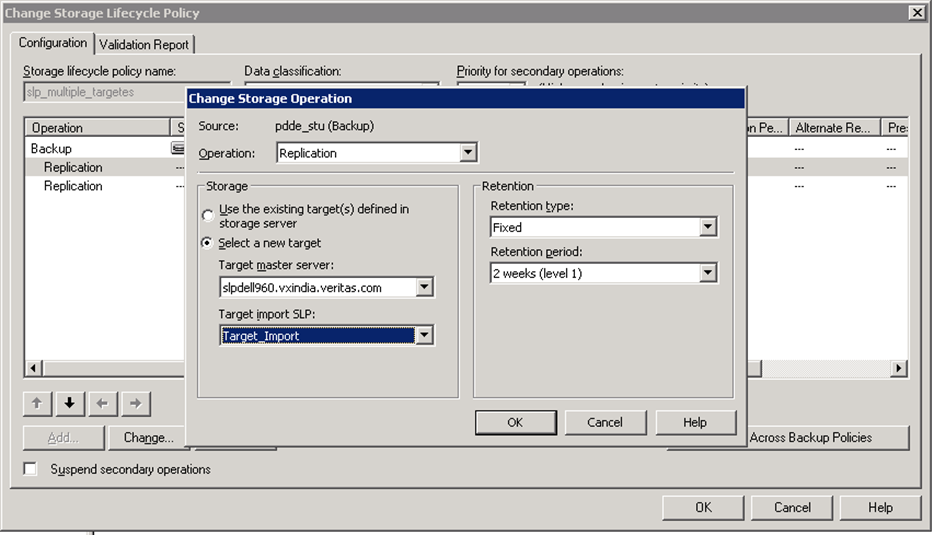The width and height of the screenshot is (934, 535).
Task: Open the Operation dropdown showing Replication
Action: pos(467,153)
